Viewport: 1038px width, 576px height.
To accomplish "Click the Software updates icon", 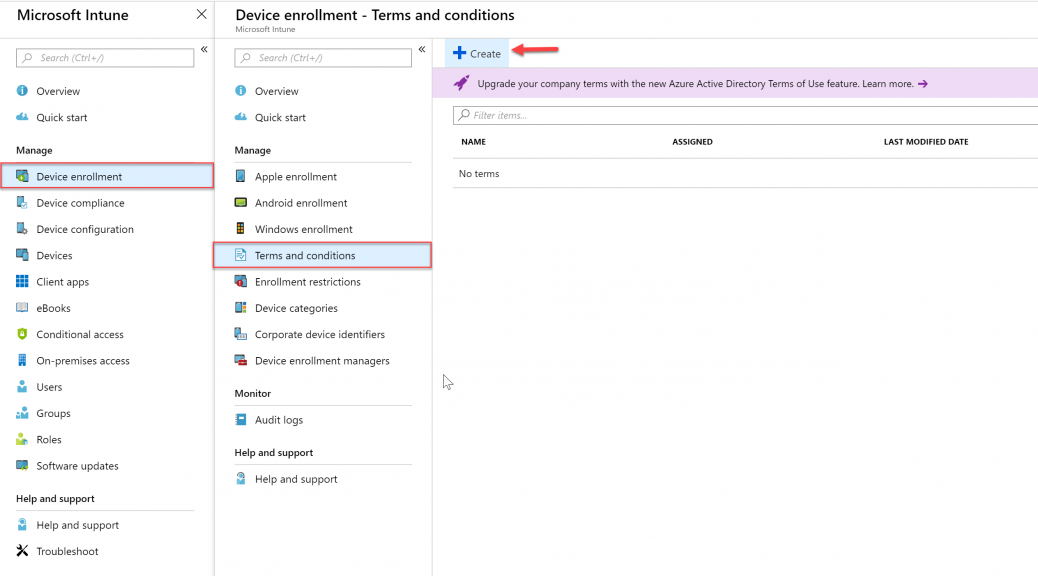I will tap(23, 465).
